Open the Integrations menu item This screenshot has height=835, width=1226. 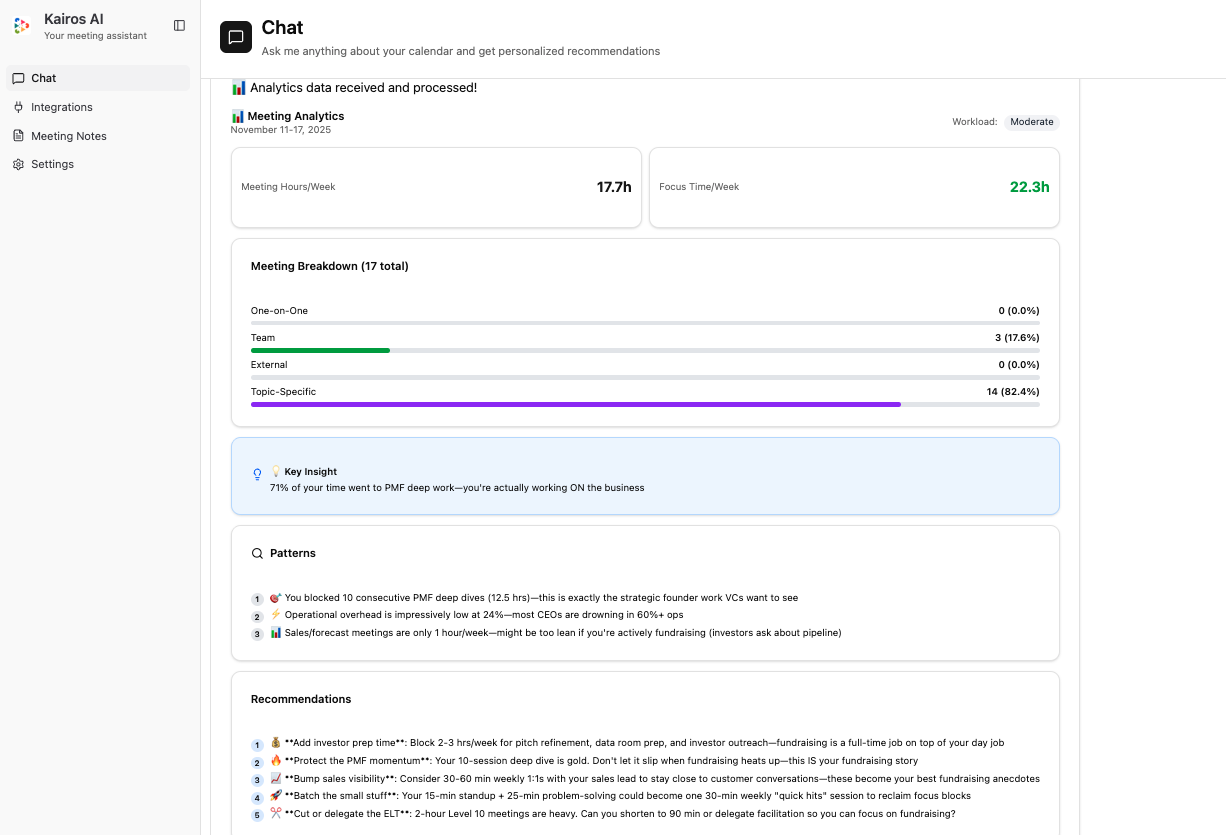[x=62, y=107]
